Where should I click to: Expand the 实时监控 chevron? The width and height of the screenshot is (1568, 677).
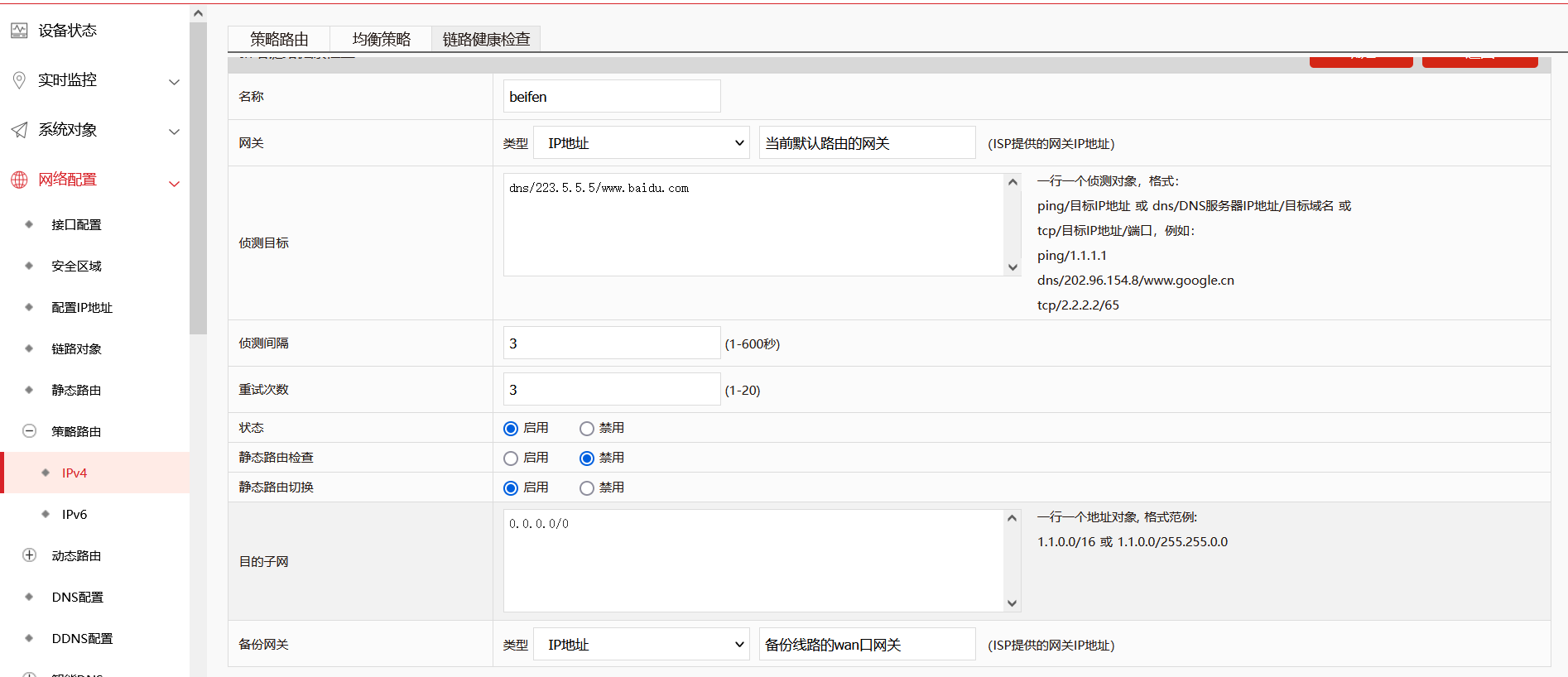pyautogui.click(x=174, y=82)
